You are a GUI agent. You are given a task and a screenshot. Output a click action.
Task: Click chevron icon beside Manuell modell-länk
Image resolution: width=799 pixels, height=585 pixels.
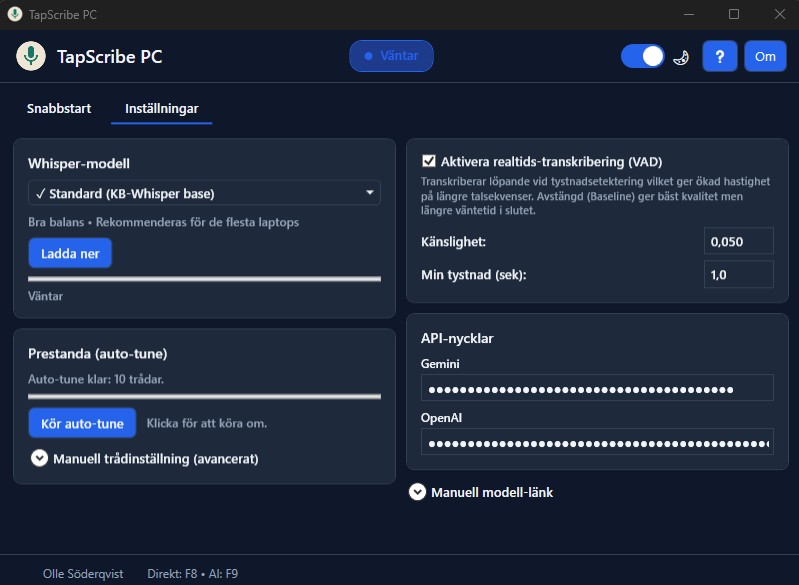pyautogui.click(x=418, y=492)
